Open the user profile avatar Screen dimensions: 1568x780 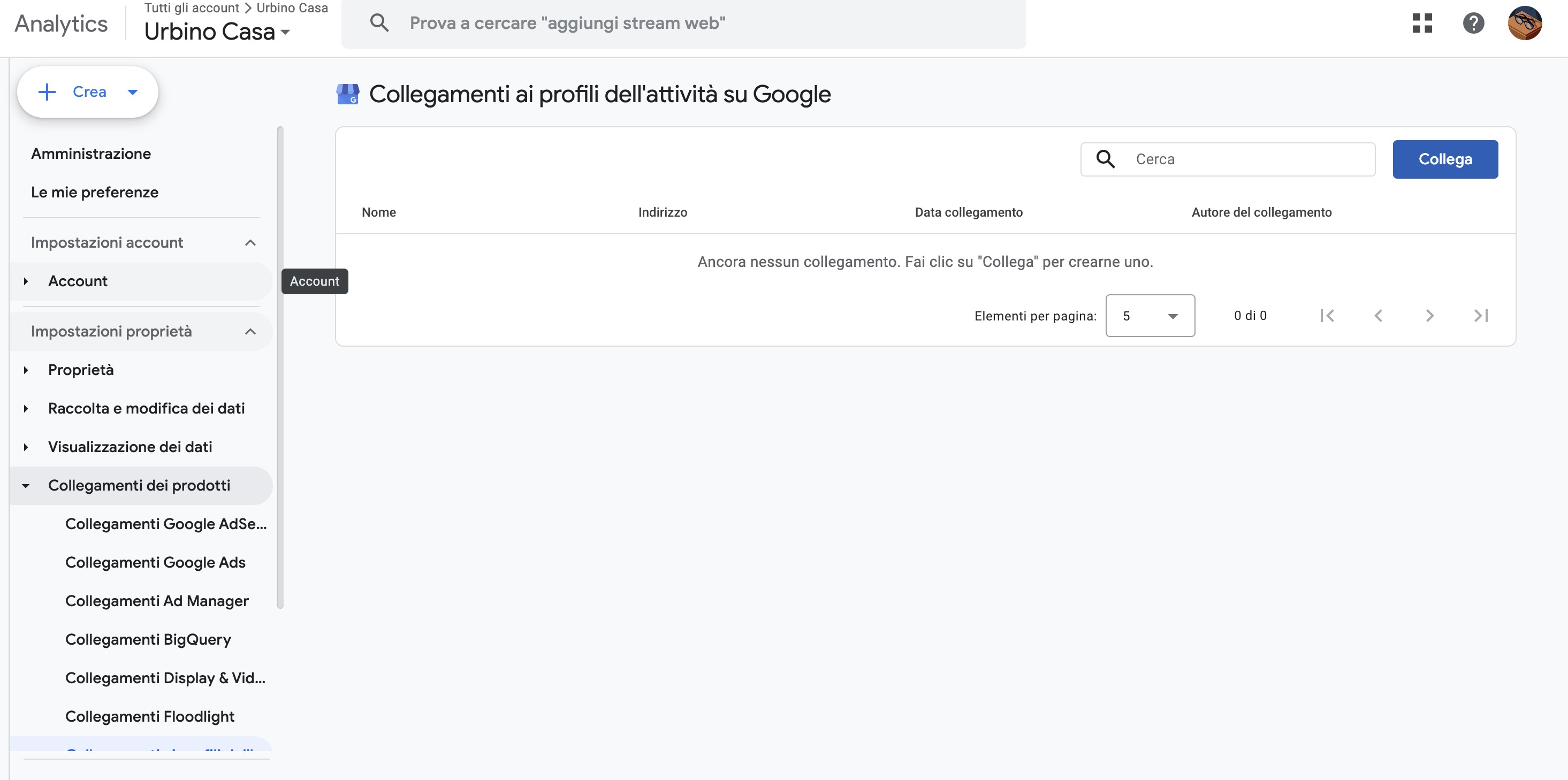pyautogui.click(x=1524, y=23)
